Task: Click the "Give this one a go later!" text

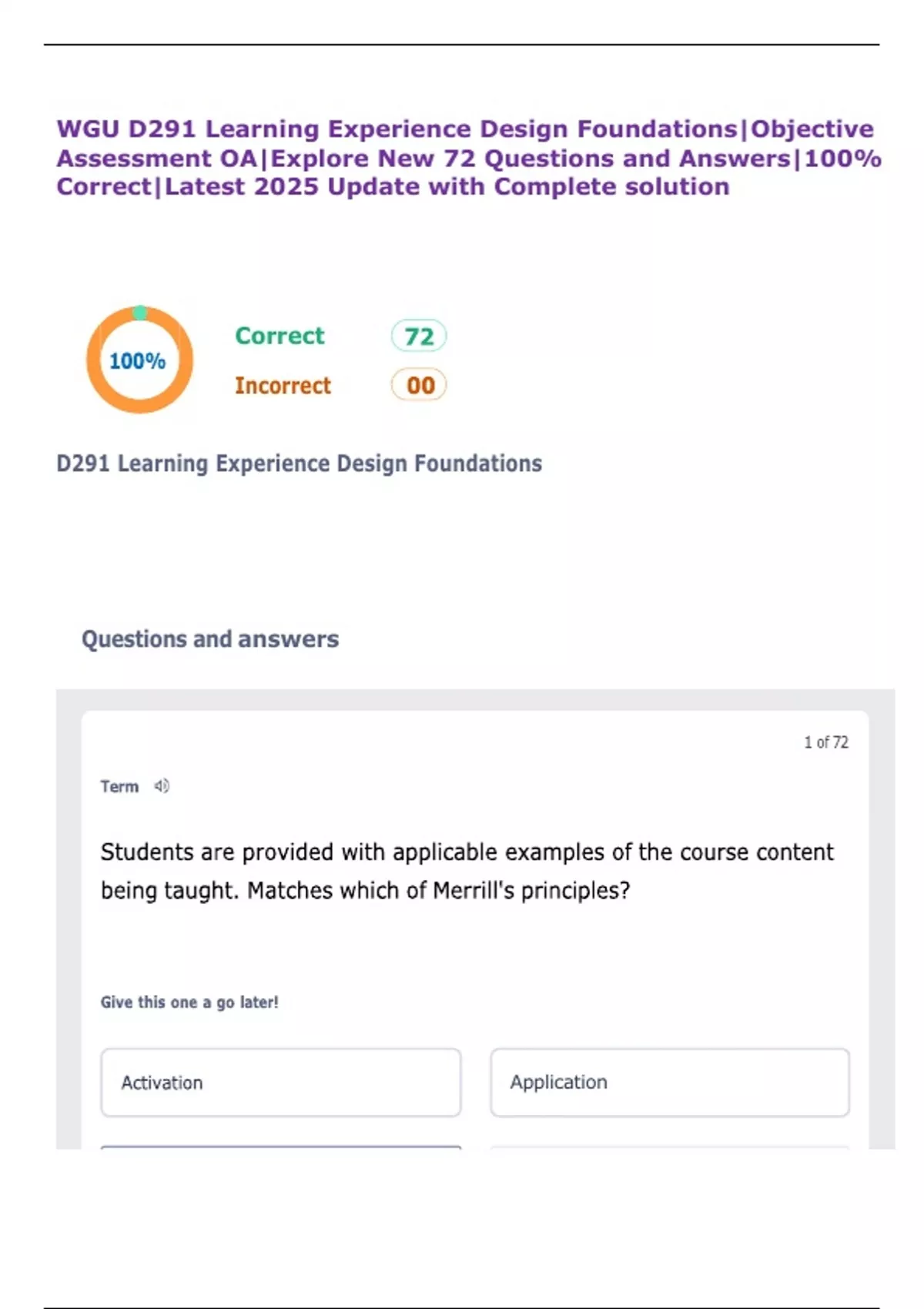Action: pyautogui.click(x=189, y=1002)
